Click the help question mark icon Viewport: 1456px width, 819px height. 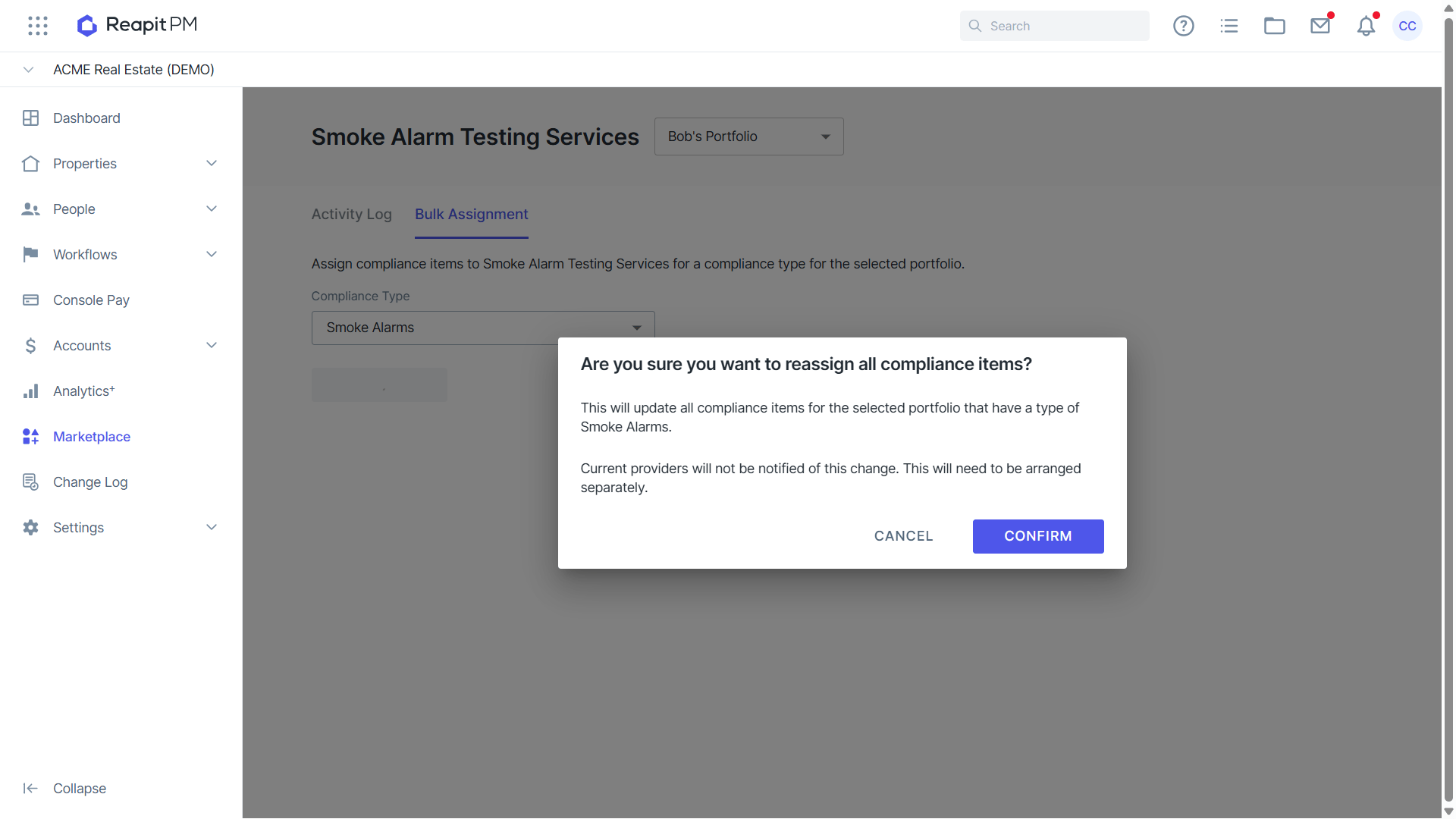1184,26
